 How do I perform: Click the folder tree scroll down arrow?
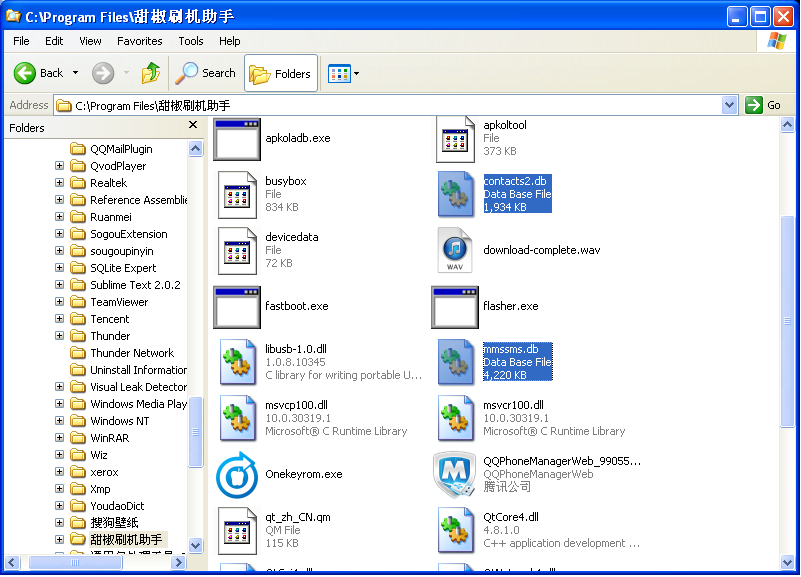195,545
